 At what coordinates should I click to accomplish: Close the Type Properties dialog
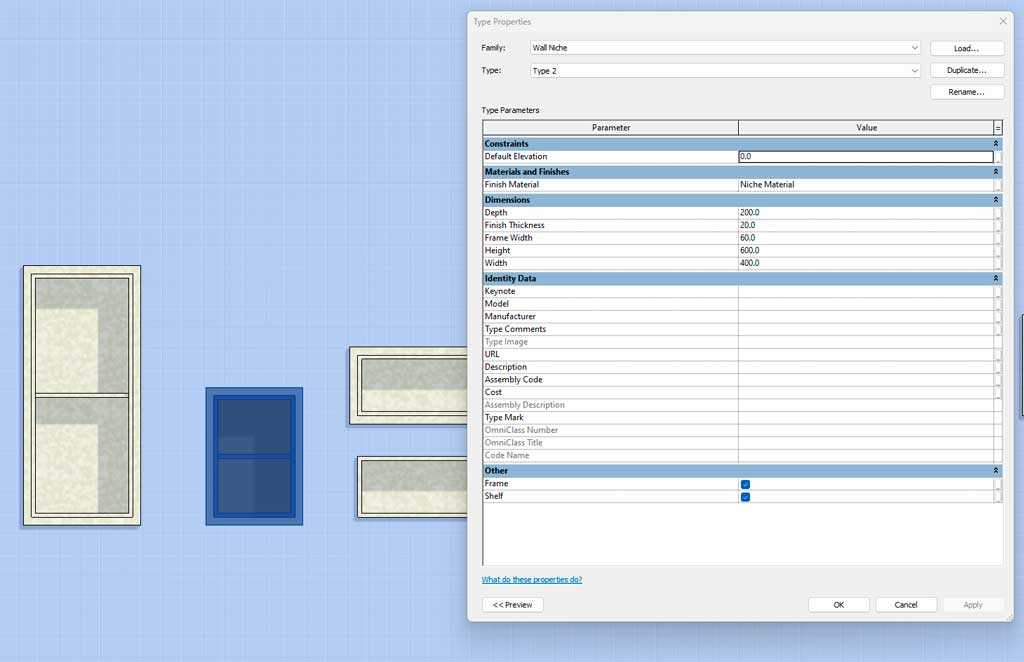pos(1003,21)
